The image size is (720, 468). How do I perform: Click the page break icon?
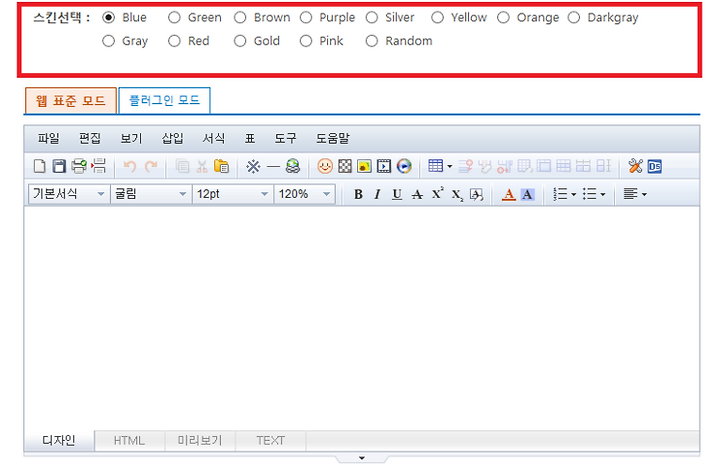99,166
